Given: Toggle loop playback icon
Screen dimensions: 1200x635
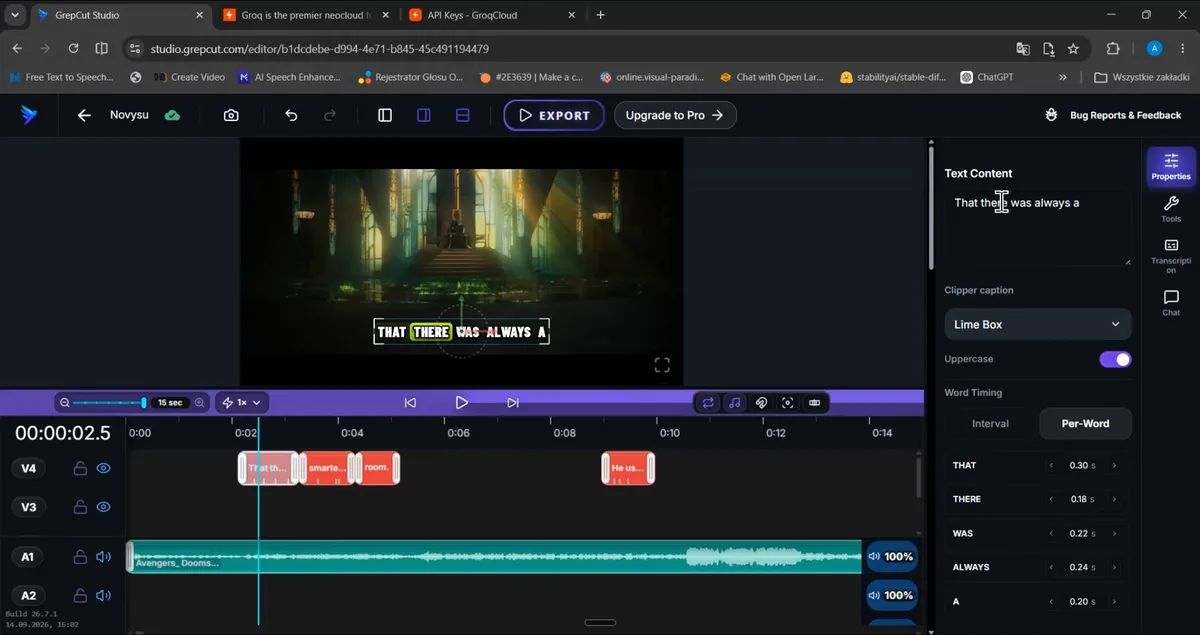Looking at the screenshot, I should coord(708,403).
